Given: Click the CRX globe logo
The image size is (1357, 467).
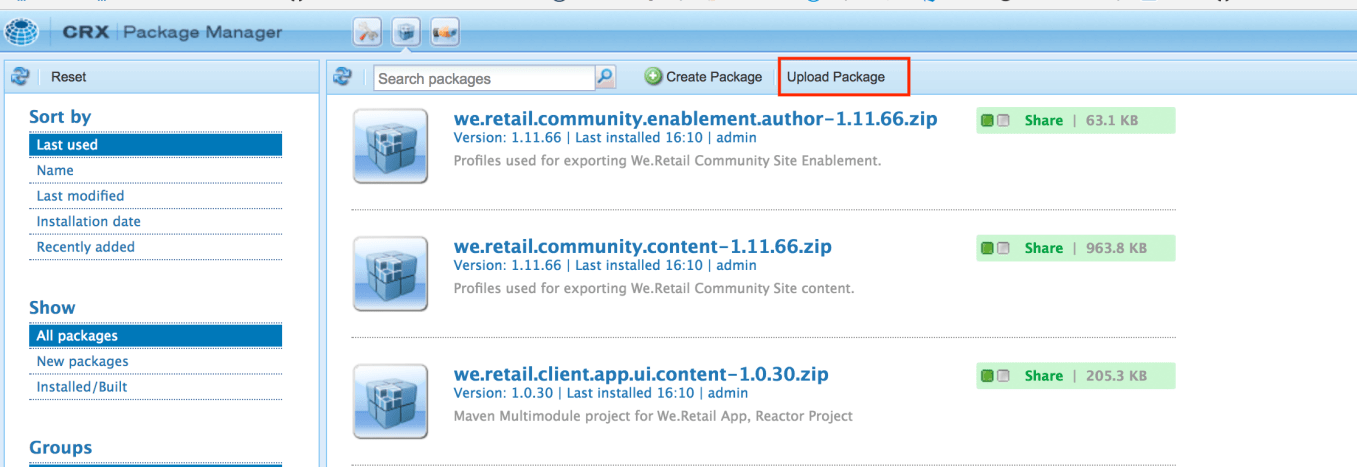Looking at the screenshot, I should tap(22, 32).
